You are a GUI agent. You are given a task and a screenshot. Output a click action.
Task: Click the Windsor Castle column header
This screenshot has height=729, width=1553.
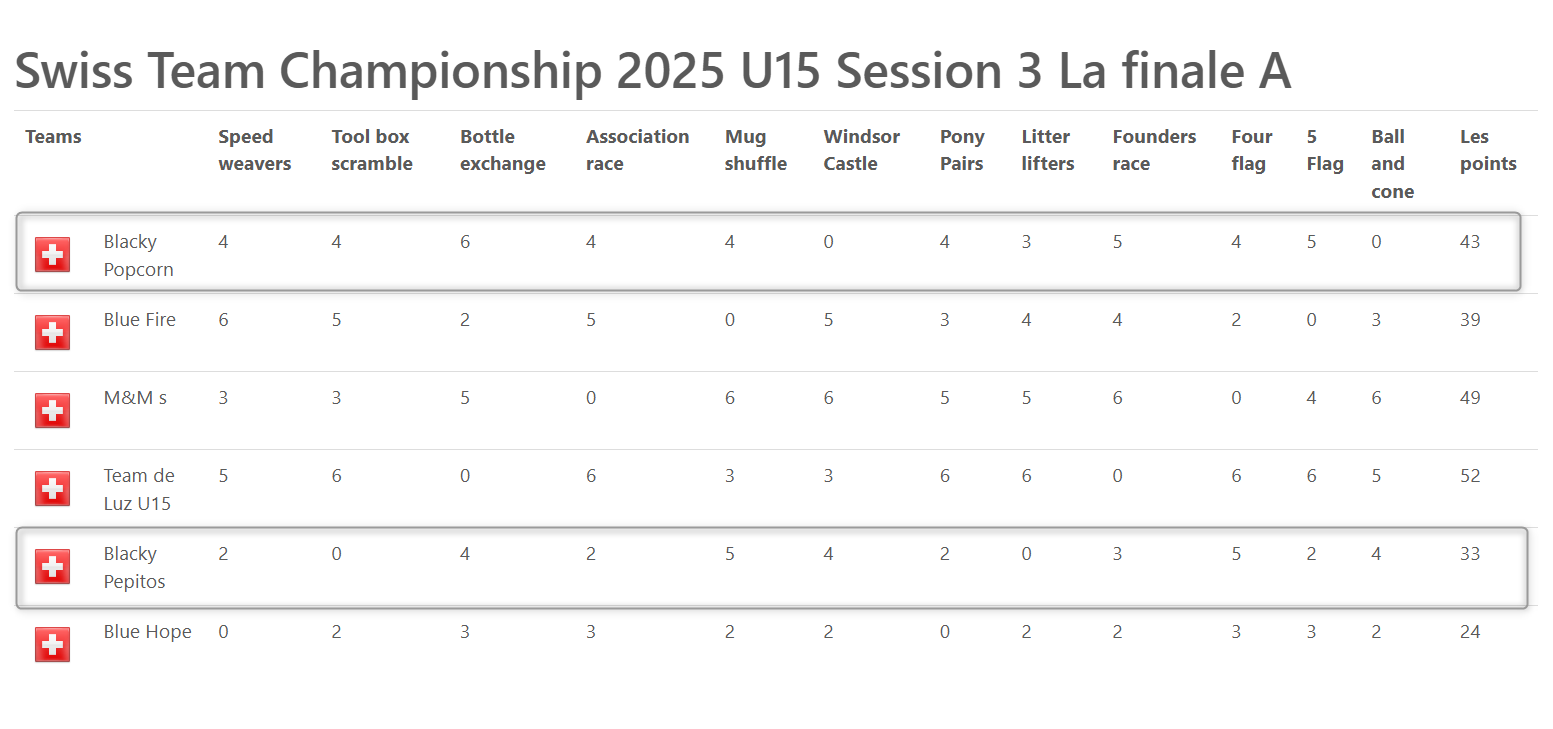click(x=862, y=150)
